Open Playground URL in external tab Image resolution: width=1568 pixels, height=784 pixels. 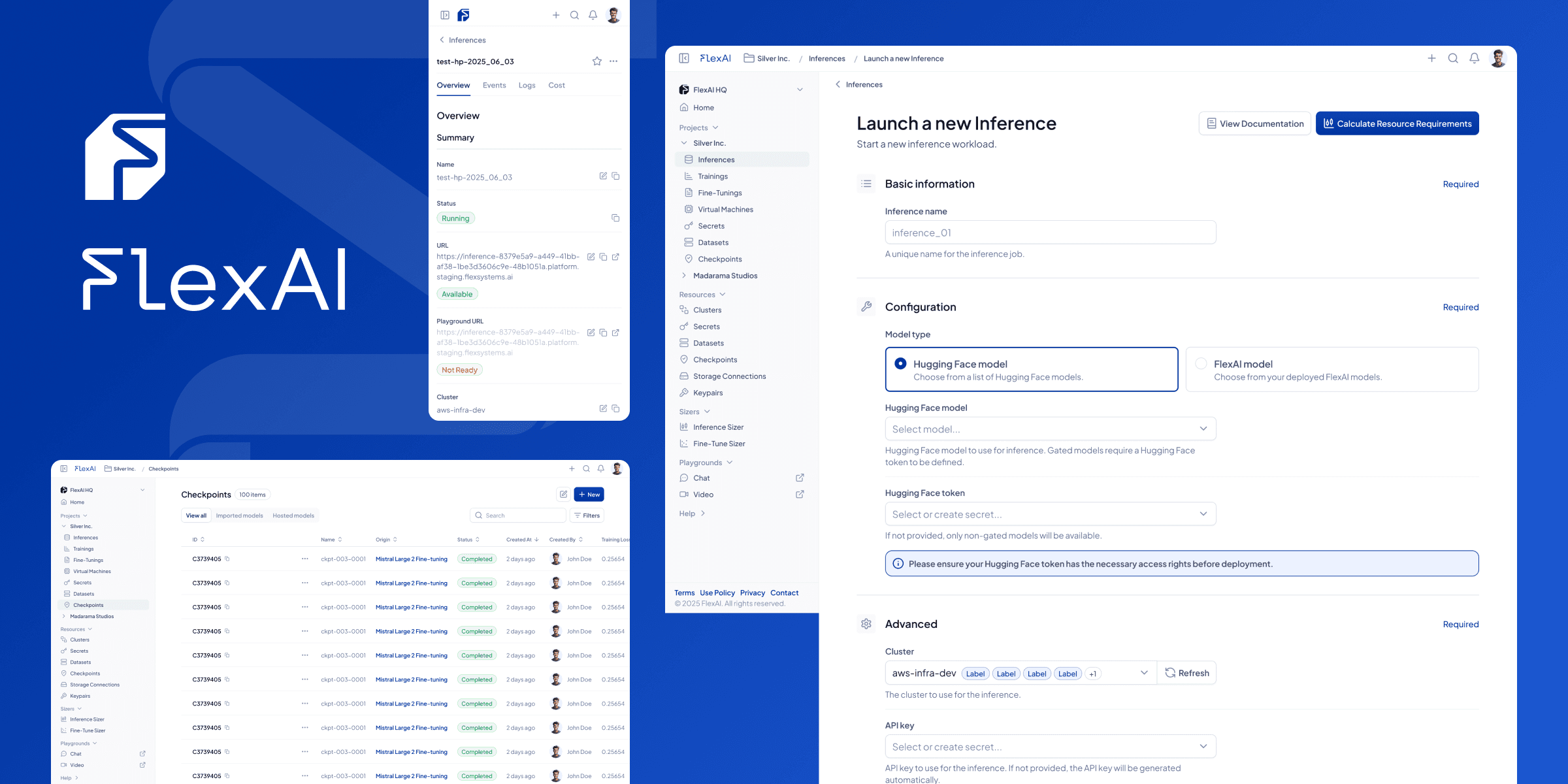coord(615,333)
